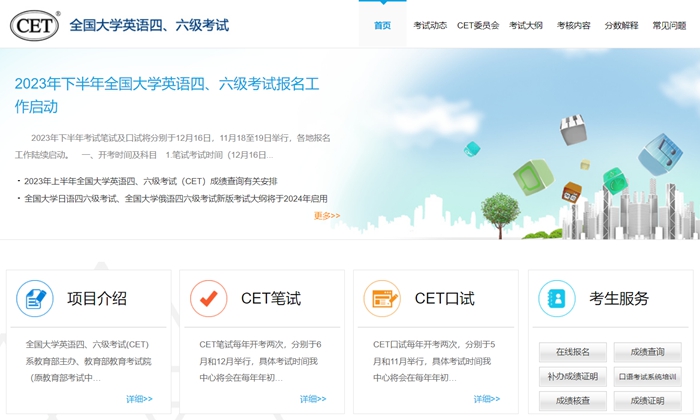700x420 pixels.
Task: Open the 考试大纲 navigation item
Action: tap(526, 25)
